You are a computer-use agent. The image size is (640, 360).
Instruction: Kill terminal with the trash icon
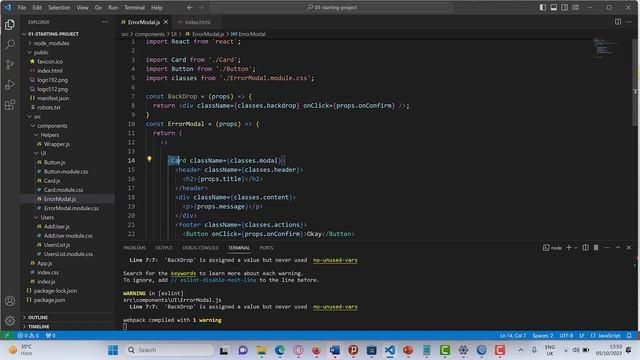click(596, 247)
